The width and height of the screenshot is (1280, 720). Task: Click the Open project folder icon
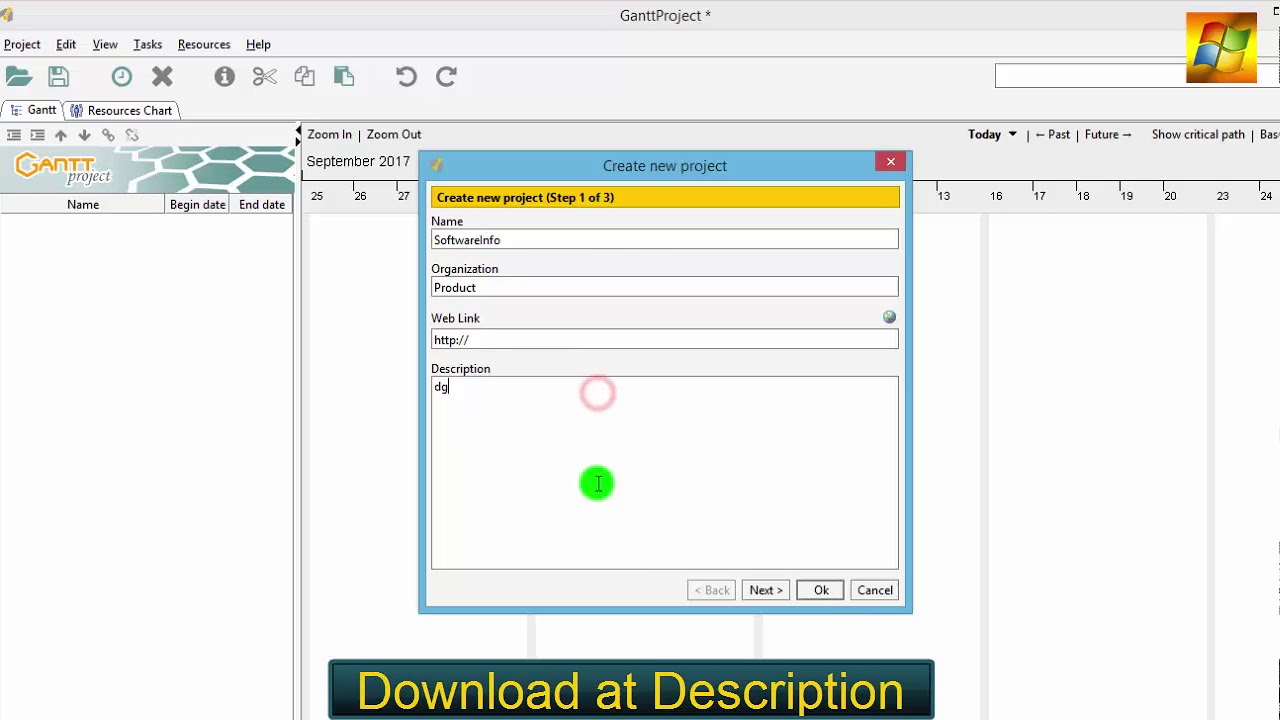pos(19,76)
